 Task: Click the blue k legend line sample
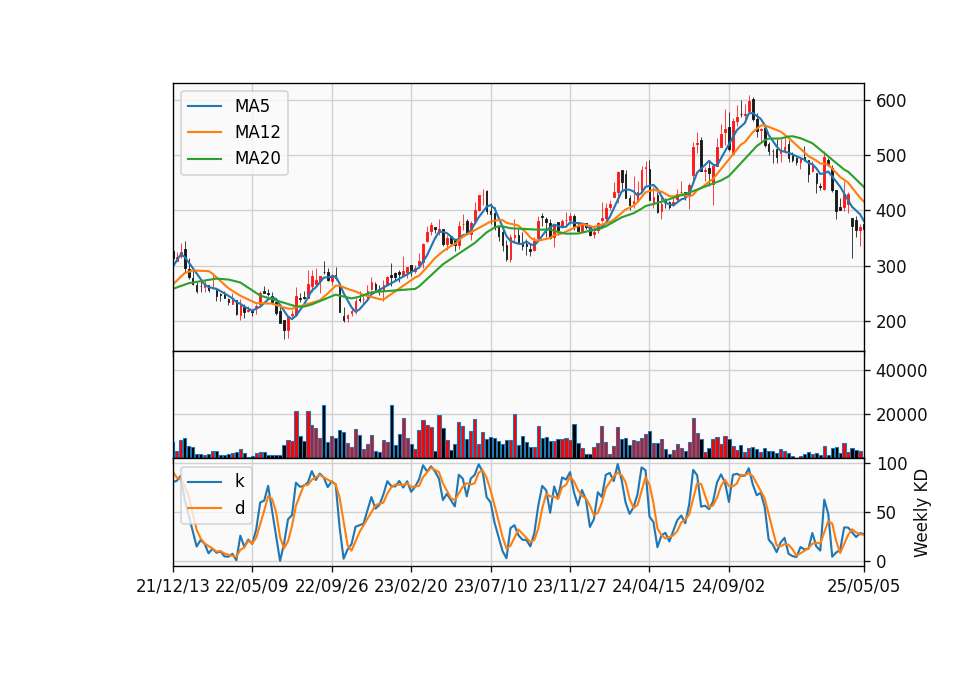click(x=204, y=482)
